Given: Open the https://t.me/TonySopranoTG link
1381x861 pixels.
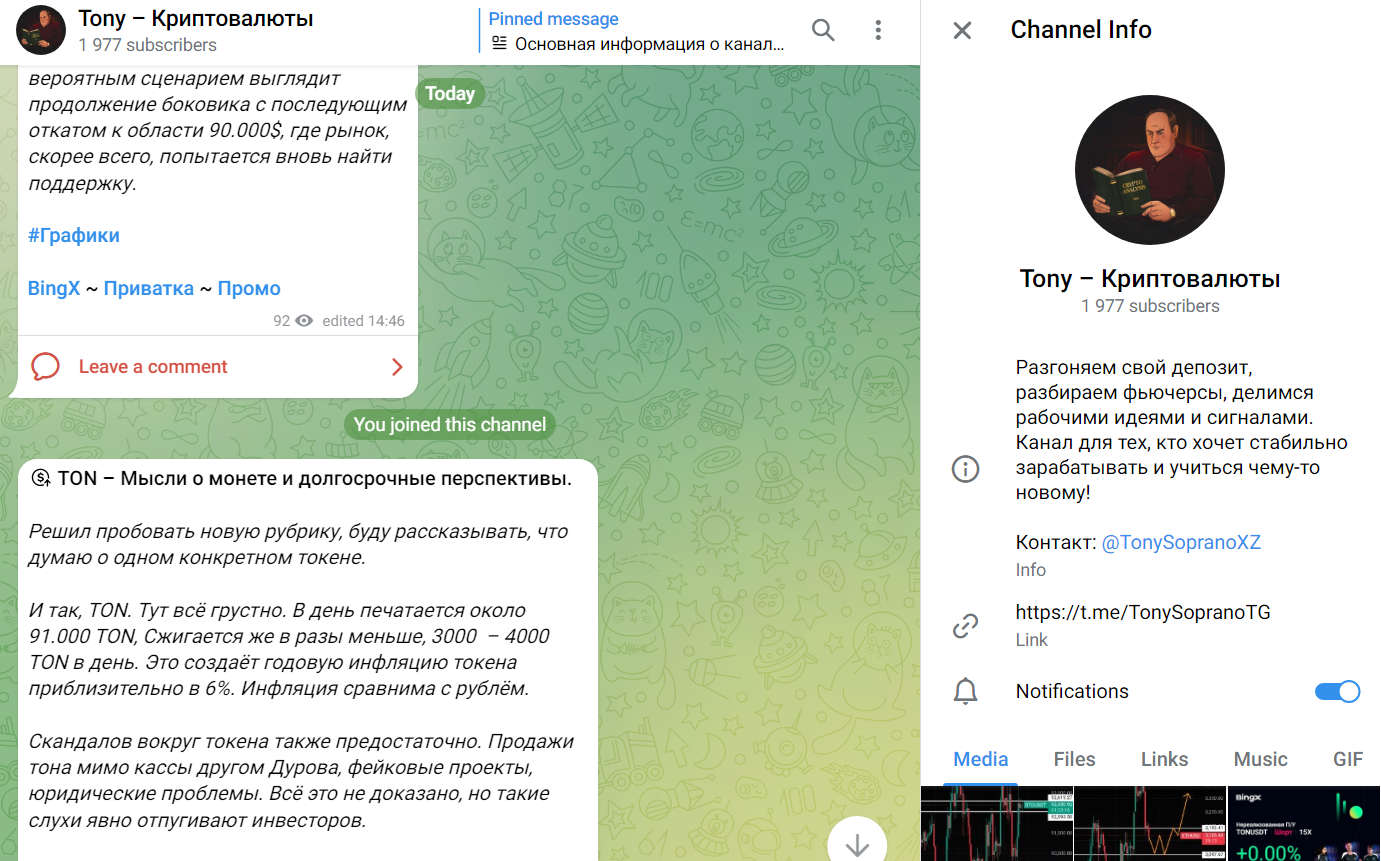Looking at the screenshot, I should click(1142, 611).
